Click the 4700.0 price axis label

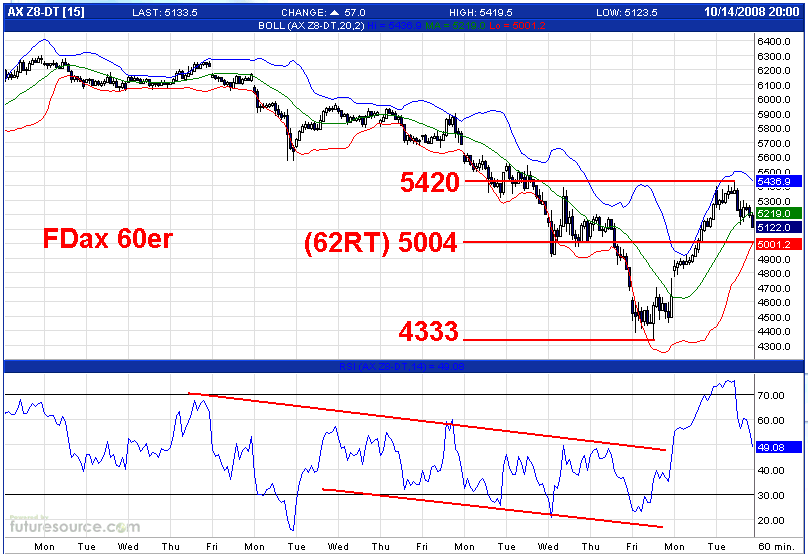coord(773,288)
